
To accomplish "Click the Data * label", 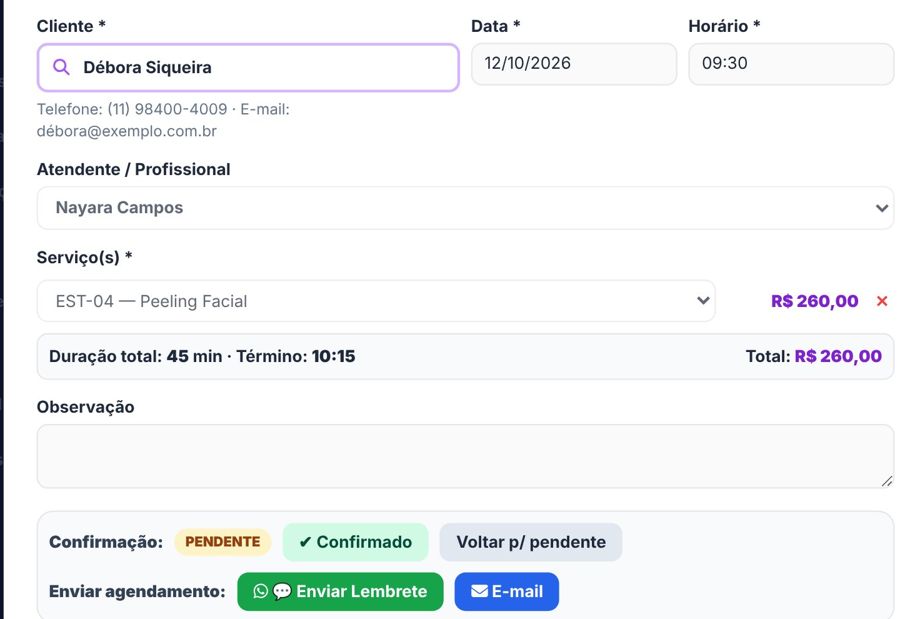I will pyautogui.click(x=495, y=26).
